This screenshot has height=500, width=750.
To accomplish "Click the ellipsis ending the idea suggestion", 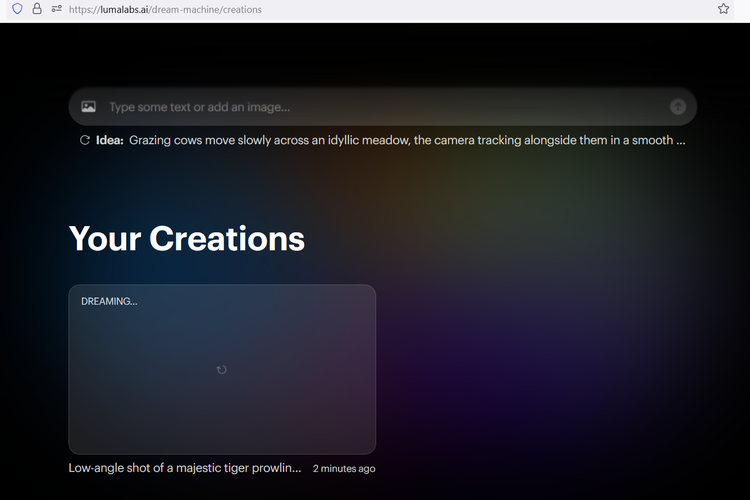I will click(x=681, y=141).
